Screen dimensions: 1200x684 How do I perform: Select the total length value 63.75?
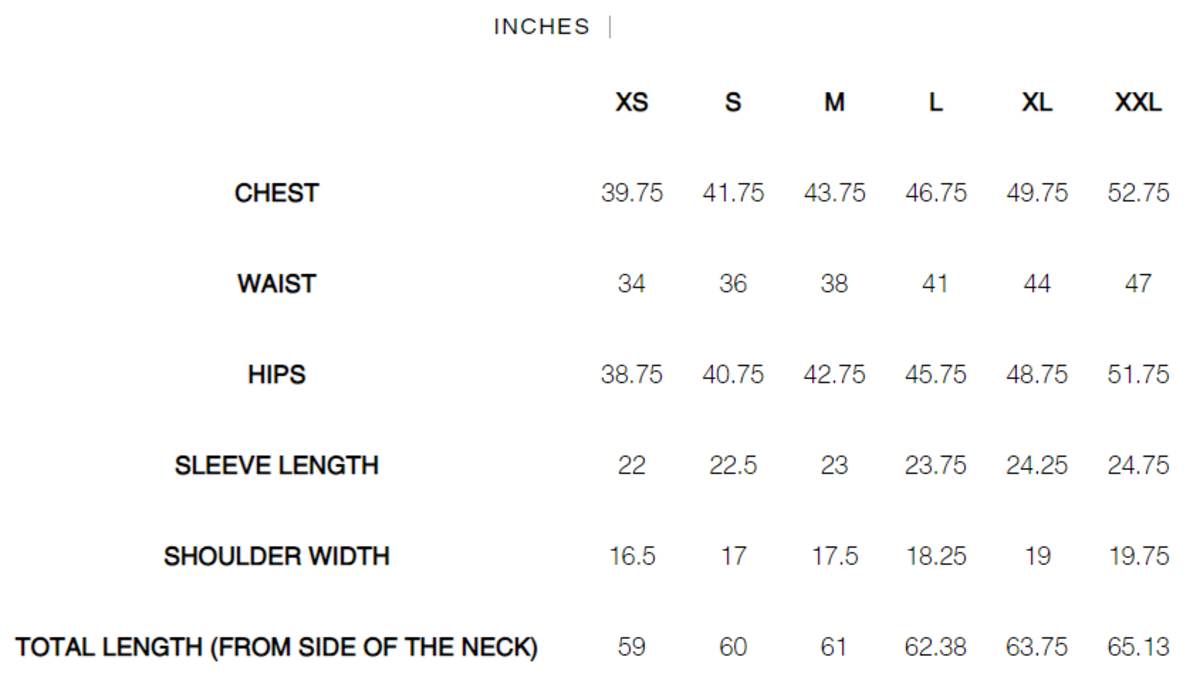point(1037,647)
